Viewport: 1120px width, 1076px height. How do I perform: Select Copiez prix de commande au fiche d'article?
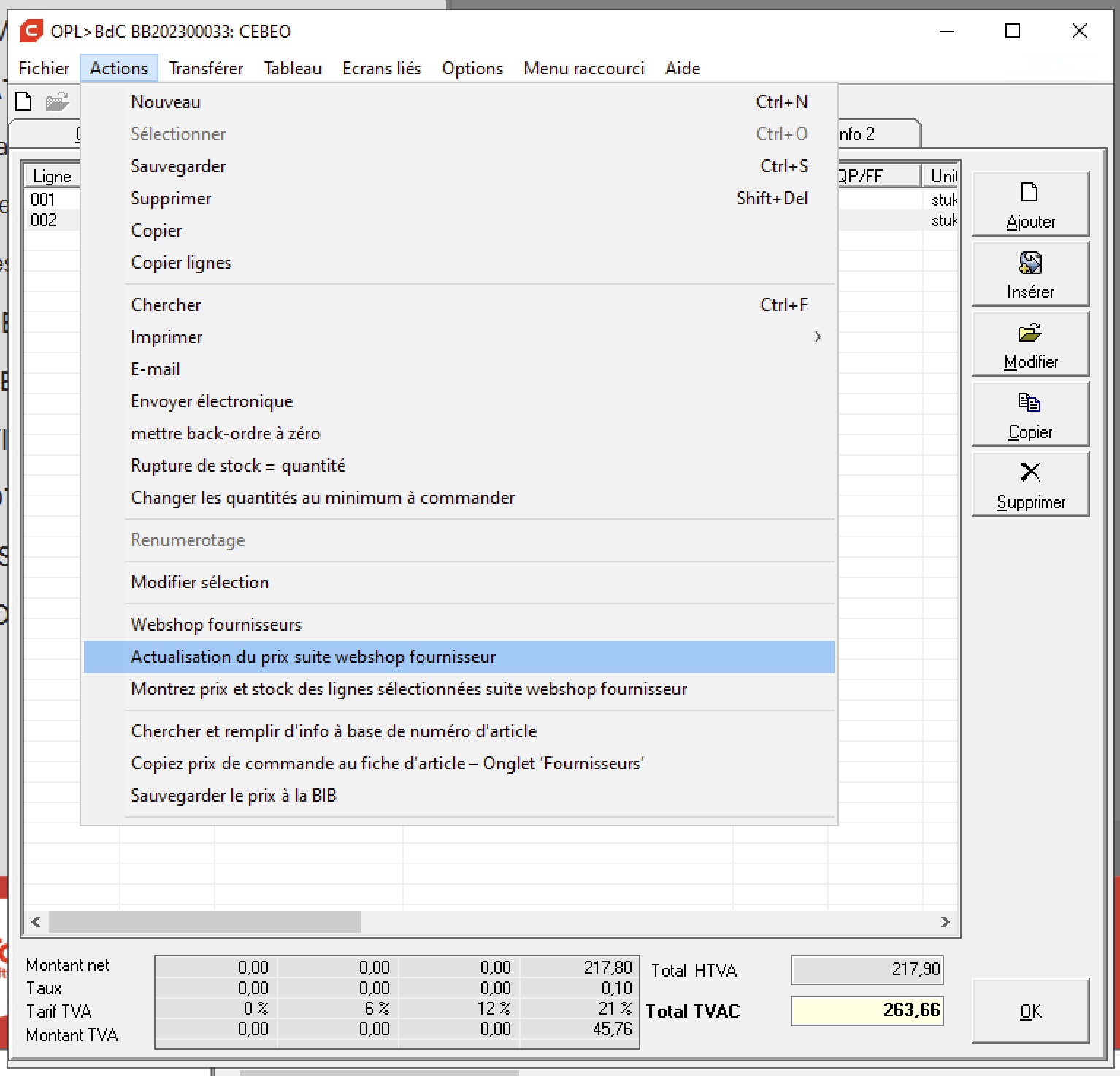tap(459, 764)
